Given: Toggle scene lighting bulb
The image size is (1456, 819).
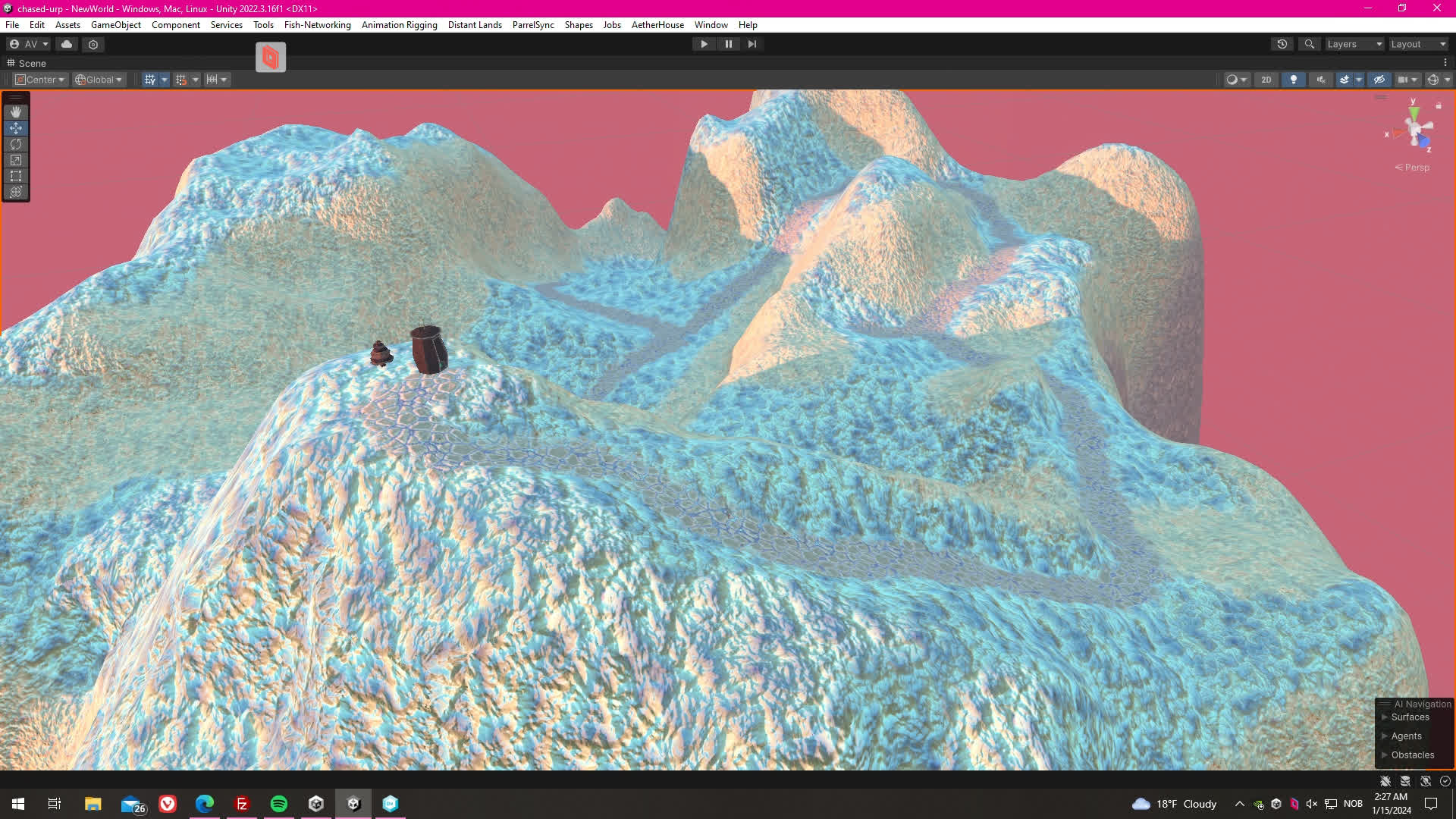Looking at the screenshot, I should pos(1294,80).
